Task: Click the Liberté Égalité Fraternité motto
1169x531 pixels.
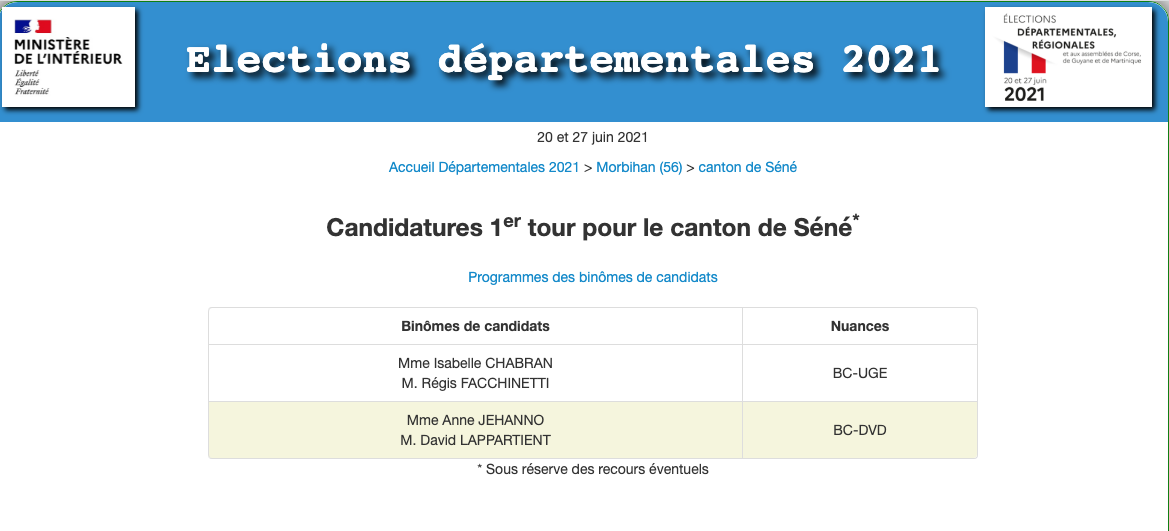Action: coord(32,83)
